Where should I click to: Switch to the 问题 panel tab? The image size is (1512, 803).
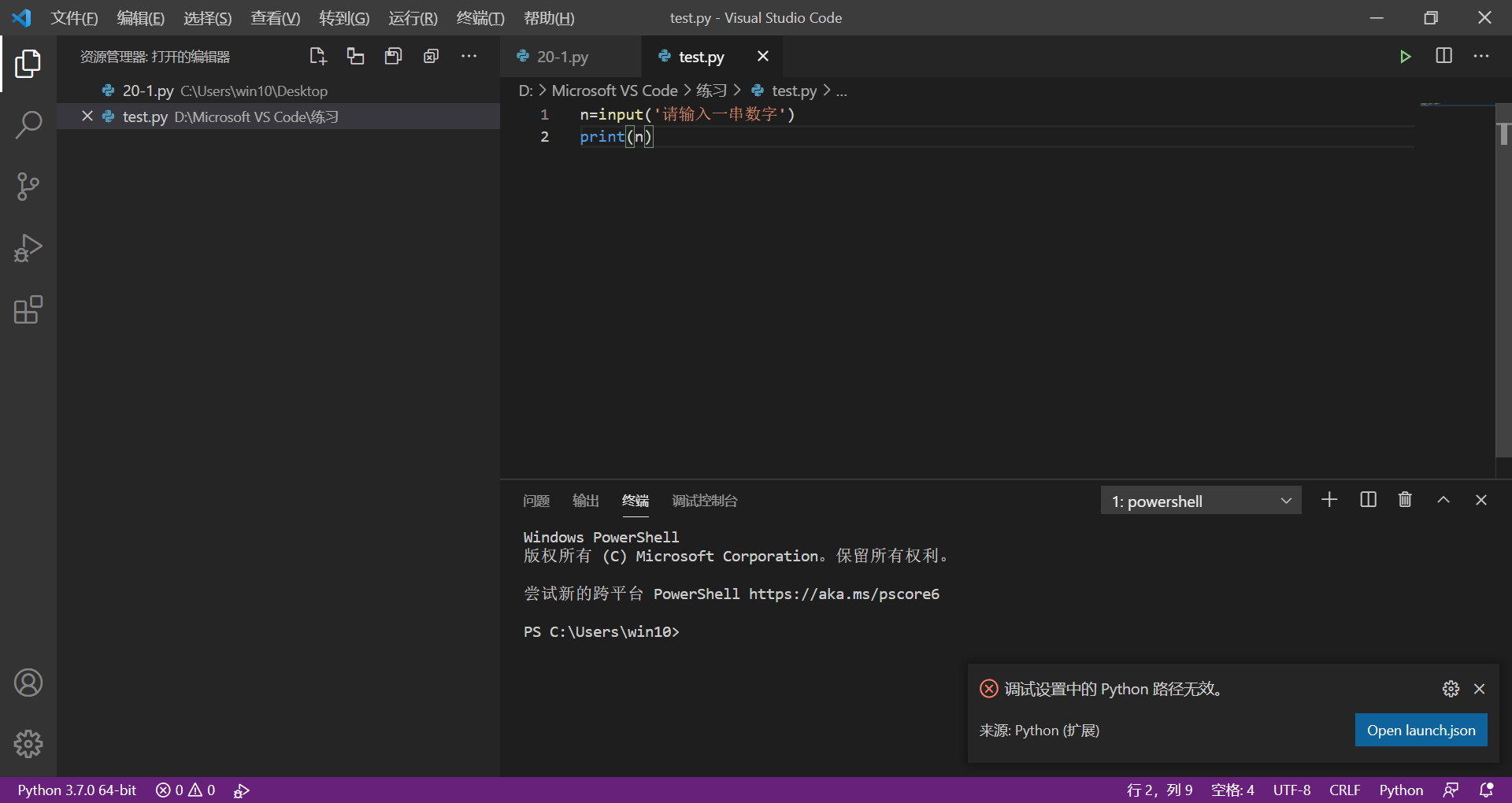(x=536, y=501)
